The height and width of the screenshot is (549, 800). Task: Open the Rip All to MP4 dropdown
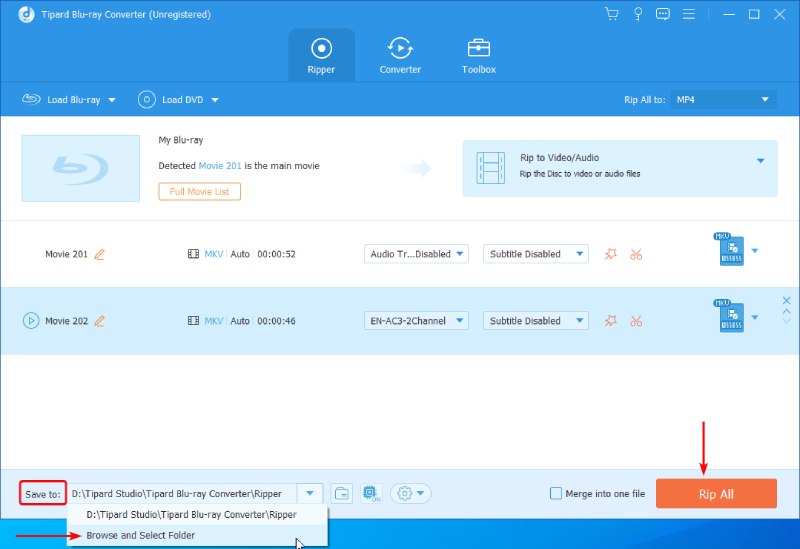click(x=723, y=99)
